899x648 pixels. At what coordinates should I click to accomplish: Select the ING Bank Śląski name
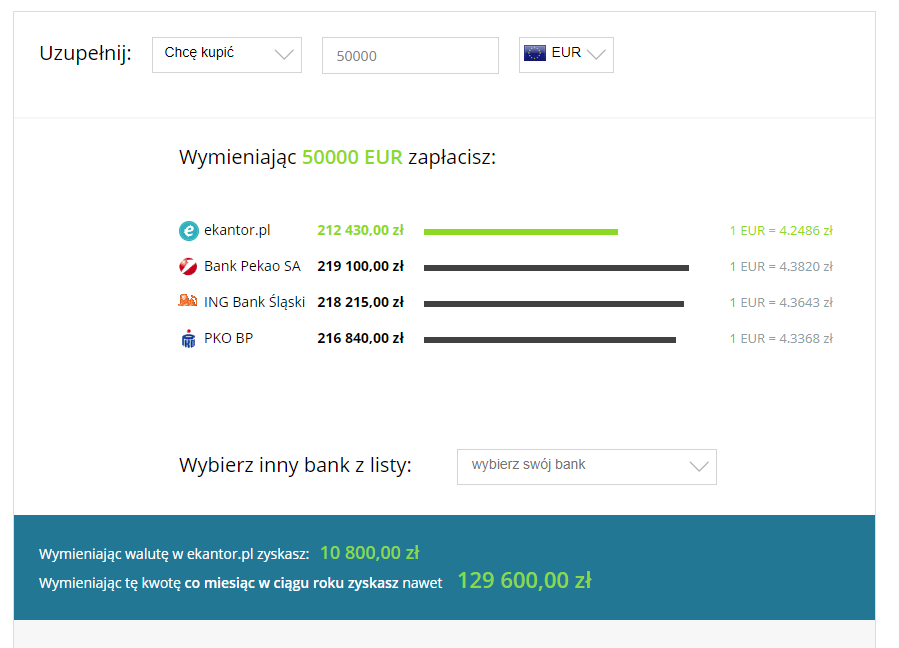[255, 302]
